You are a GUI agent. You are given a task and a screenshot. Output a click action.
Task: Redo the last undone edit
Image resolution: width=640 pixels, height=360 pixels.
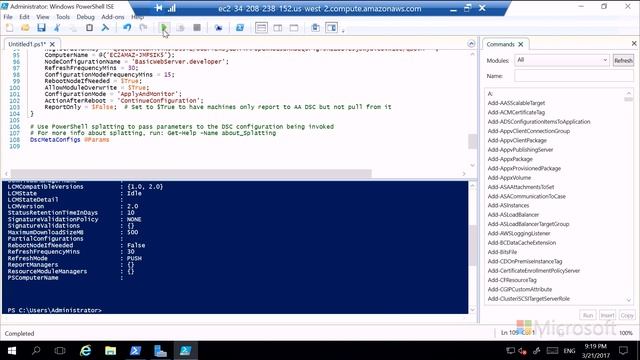click(143, 28)
